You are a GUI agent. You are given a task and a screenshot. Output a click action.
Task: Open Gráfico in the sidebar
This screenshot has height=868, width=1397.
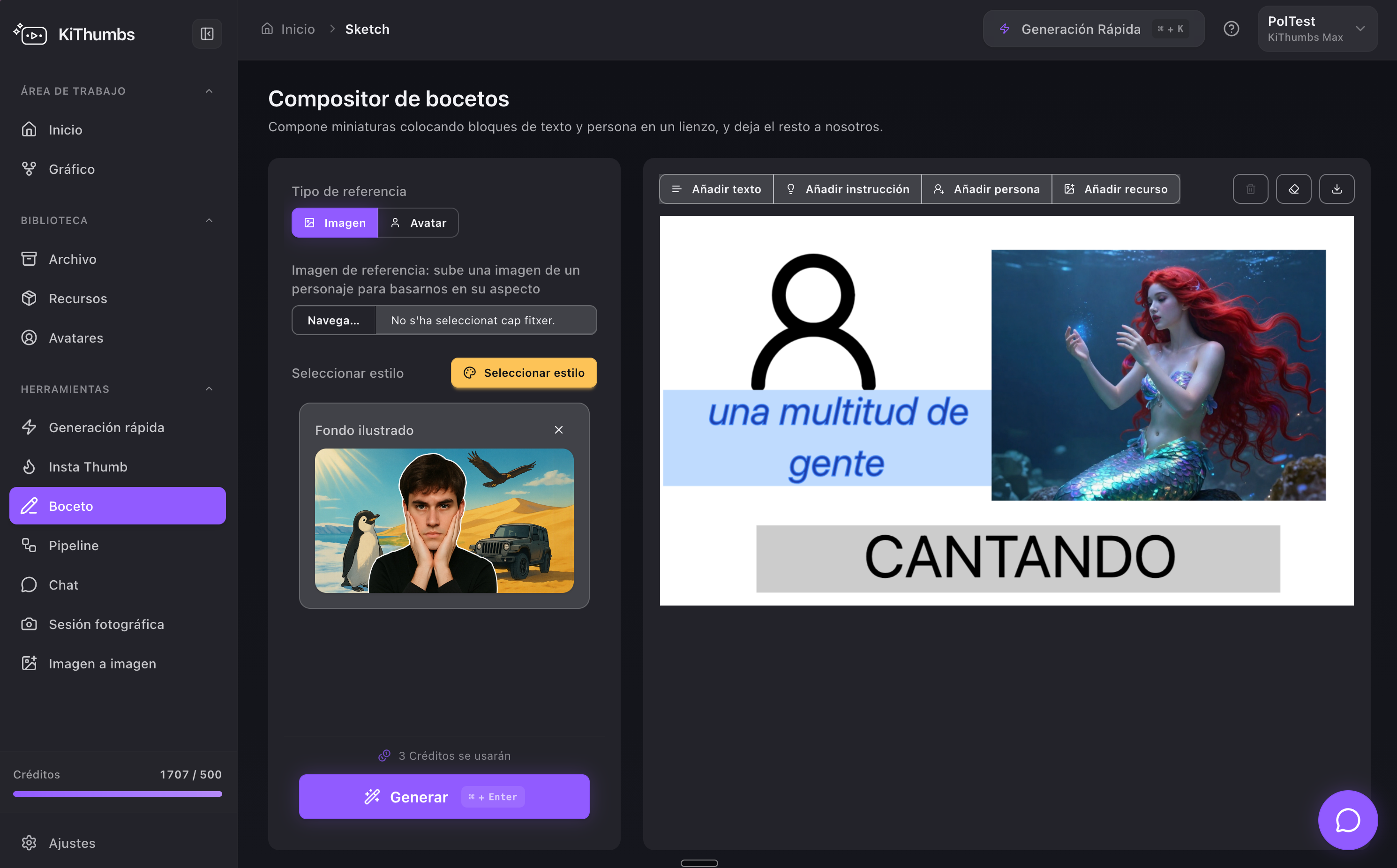click(x=118, y=169)
